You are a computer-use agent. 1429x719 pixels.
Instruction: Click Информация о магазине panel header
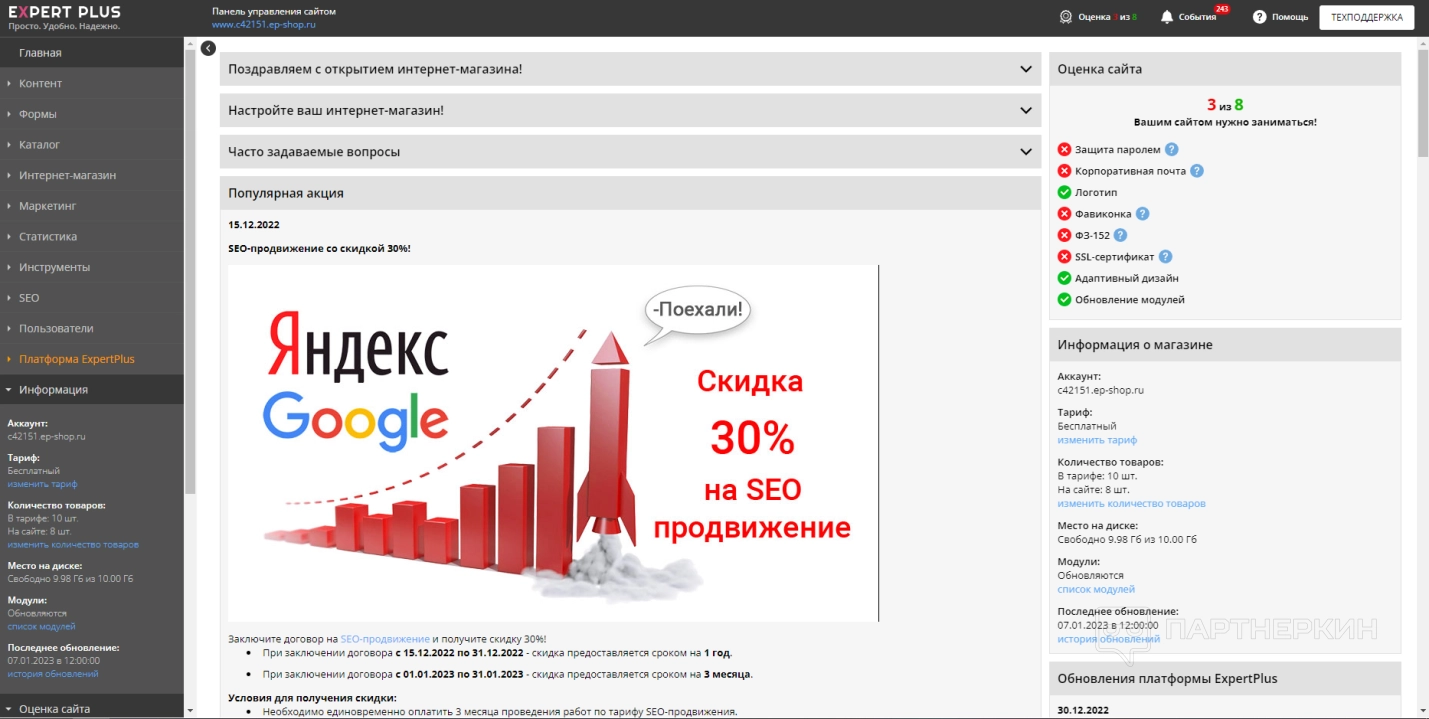click(1225, 345)
